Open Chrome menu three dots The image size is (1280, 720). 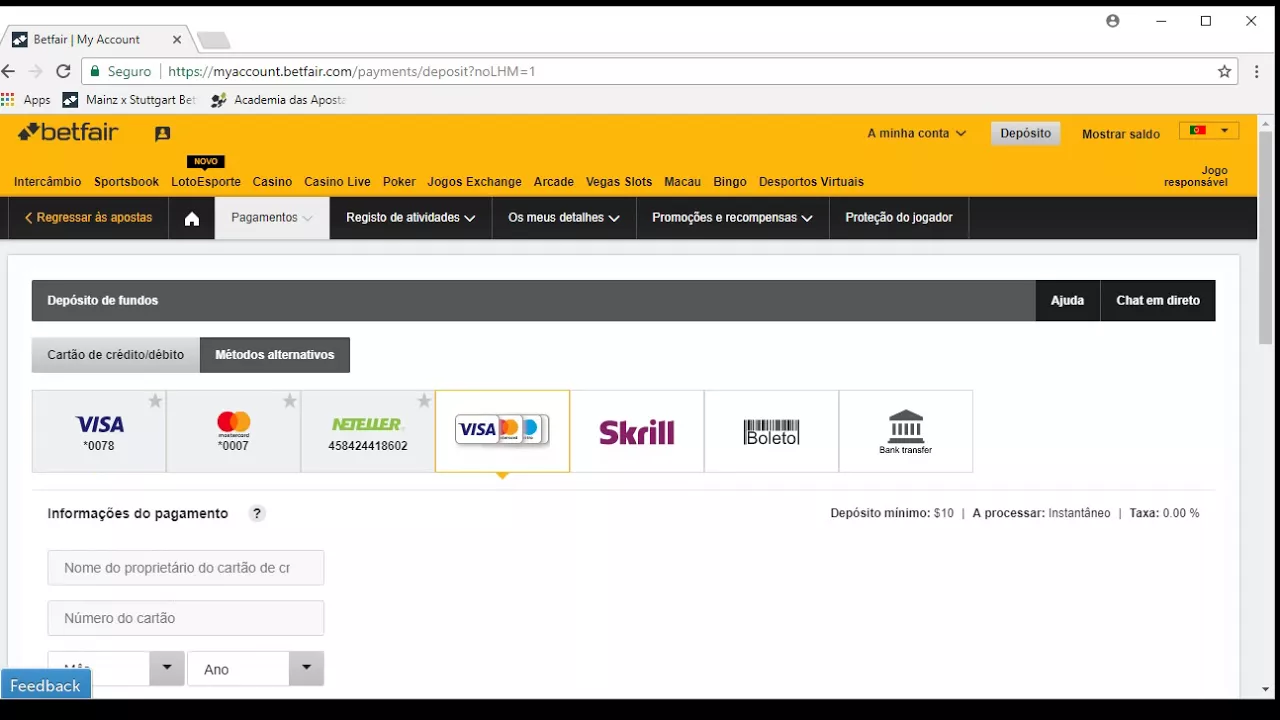(x=1258, y=71)
